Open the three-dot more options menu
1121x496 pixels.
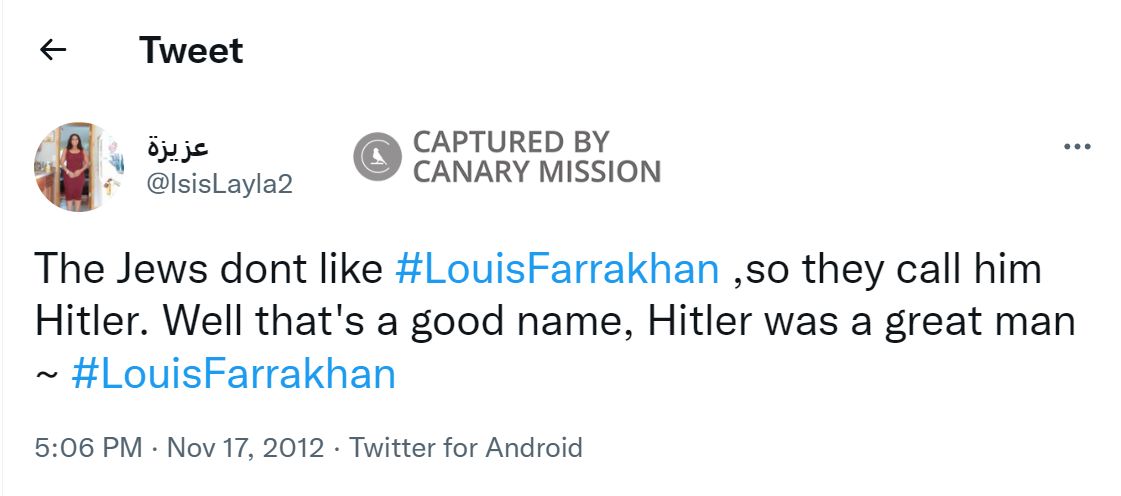(x=1077, y=146)
